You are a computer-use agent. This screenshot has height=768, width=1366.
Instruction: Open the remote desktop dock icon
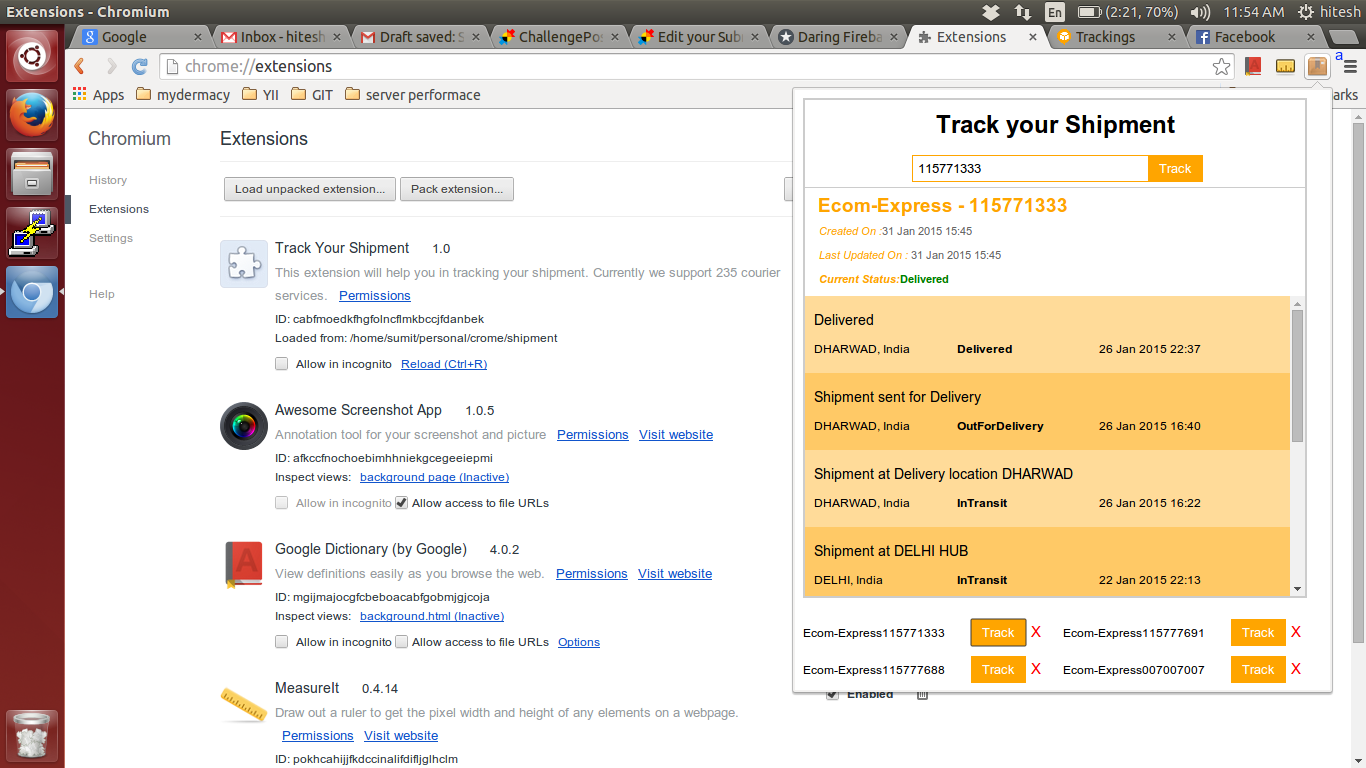(32, 232)
